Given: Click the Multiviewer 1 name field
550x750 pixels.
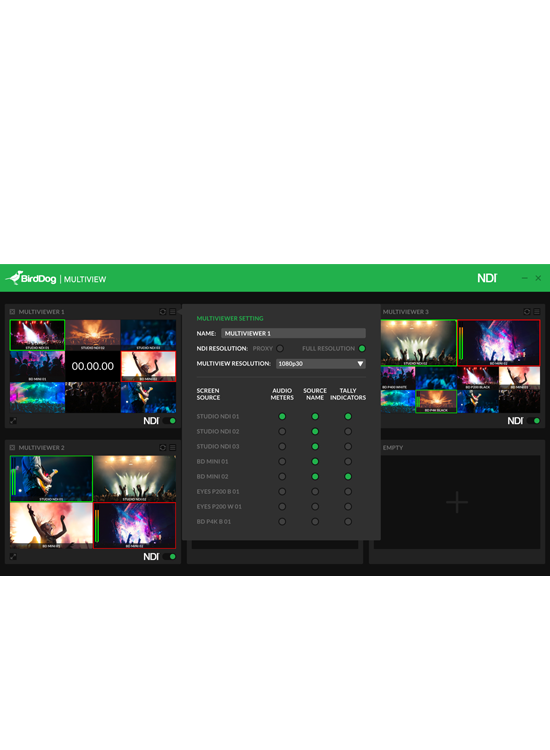Looking at the screenshot, I should coord(294,333).
